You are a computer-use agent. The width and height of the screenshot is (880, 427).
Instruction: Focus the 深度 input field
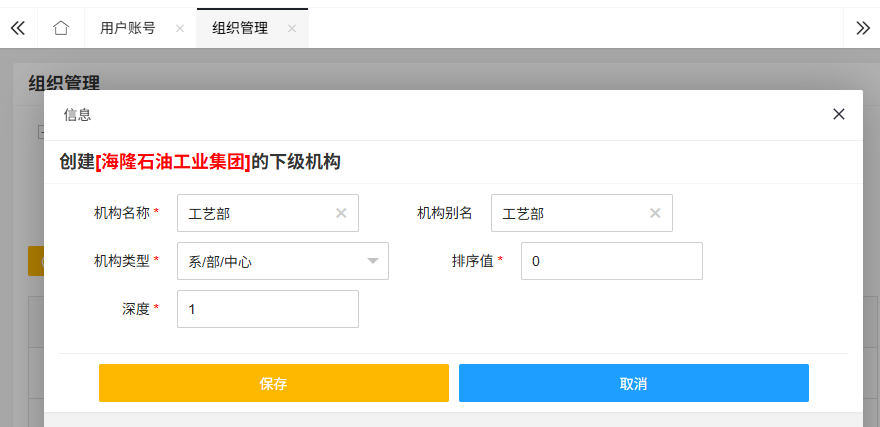[x=268, y=309]
